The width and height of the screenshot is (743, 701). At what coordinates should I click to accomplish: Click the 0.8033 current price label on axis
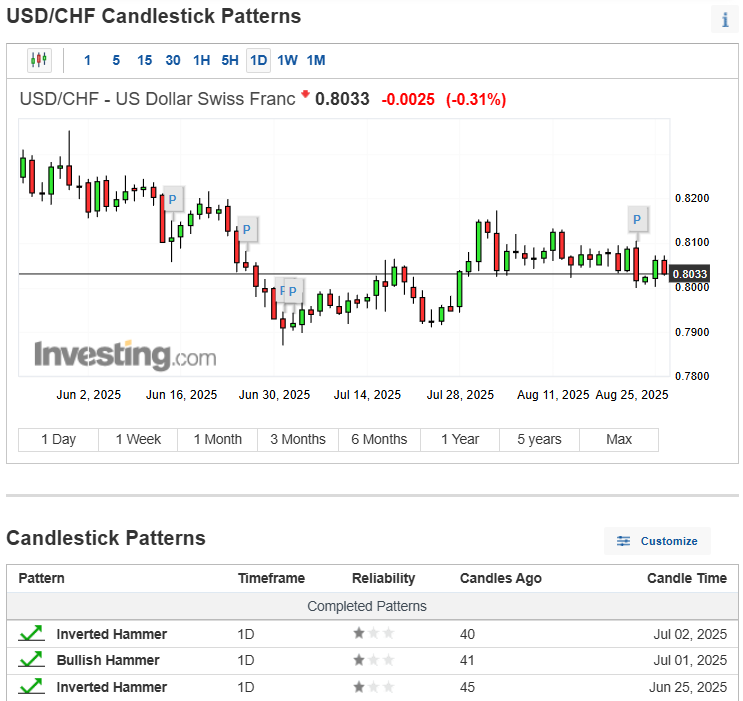point(690,274)
